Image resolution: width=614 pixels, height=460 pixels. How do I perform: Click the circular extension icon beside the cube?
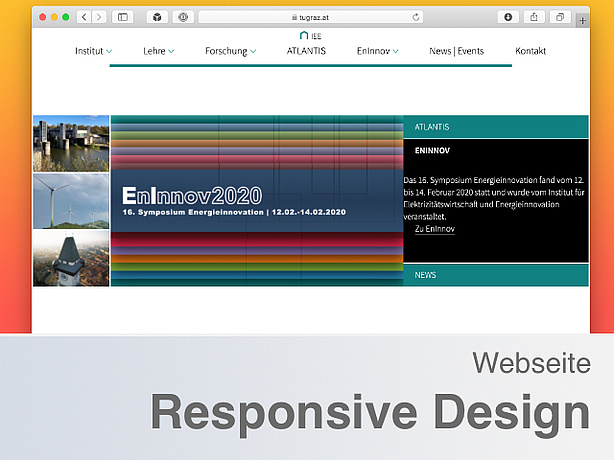coord(183,17)
